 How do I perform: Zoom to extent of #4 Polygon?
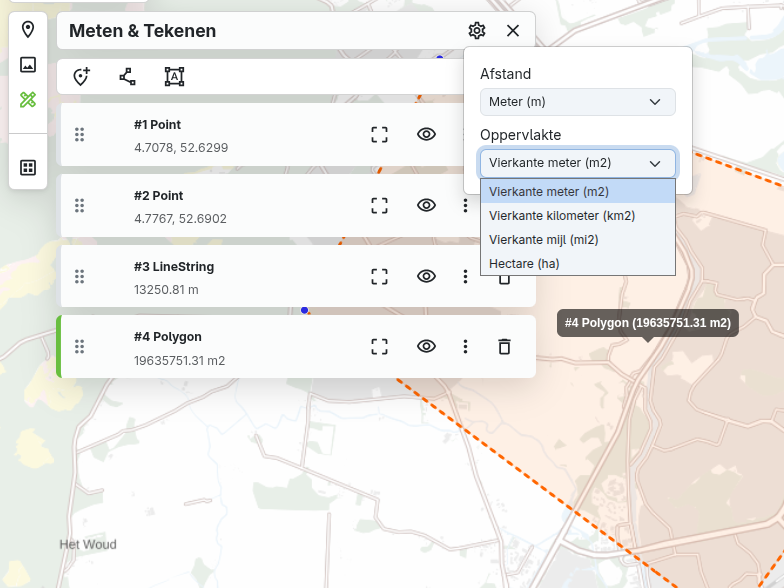click(380, 346)
